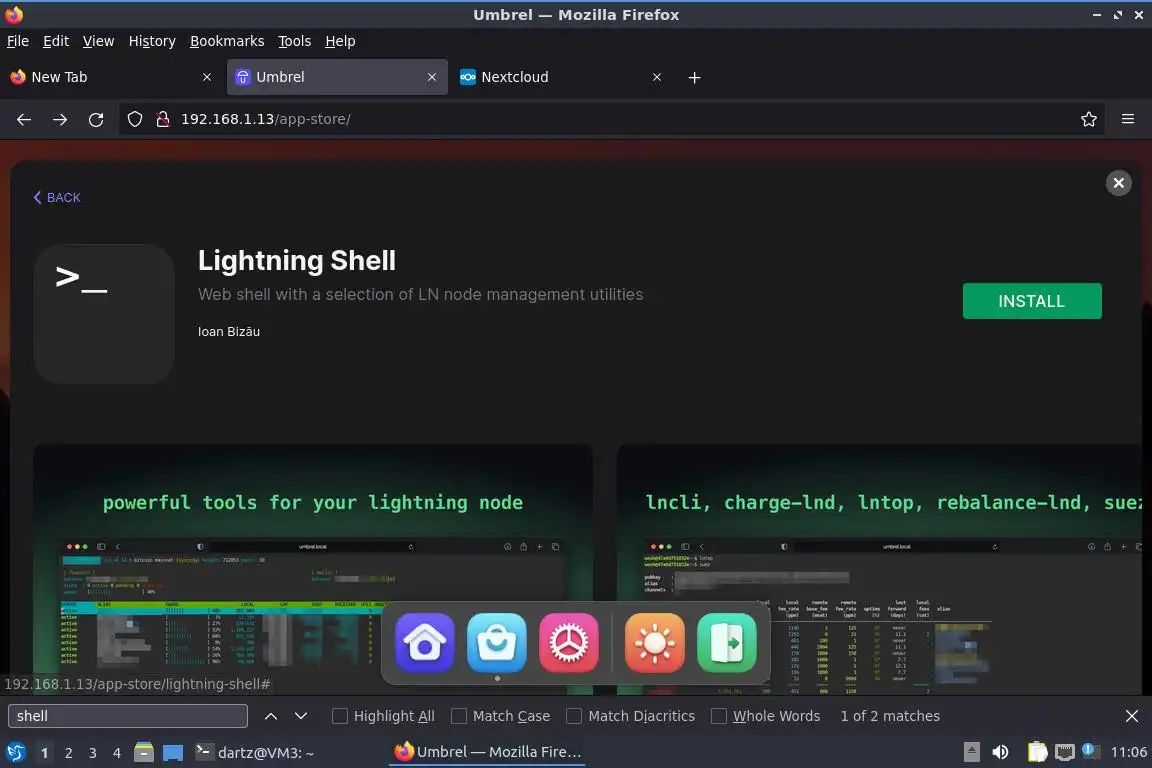Open the Settings dock icon

(x=569, y=642)
